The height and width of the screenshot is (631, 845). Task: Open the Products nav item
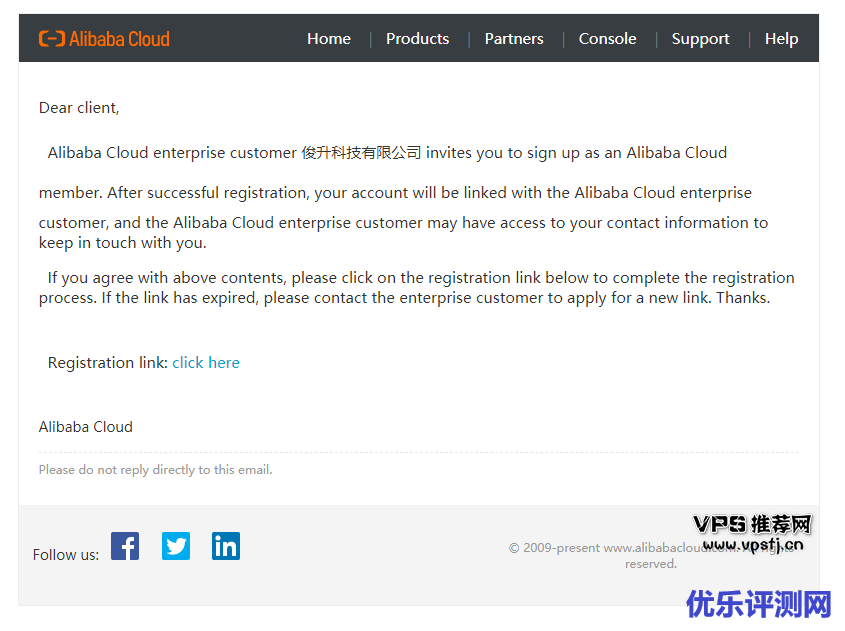pos(417,39)
